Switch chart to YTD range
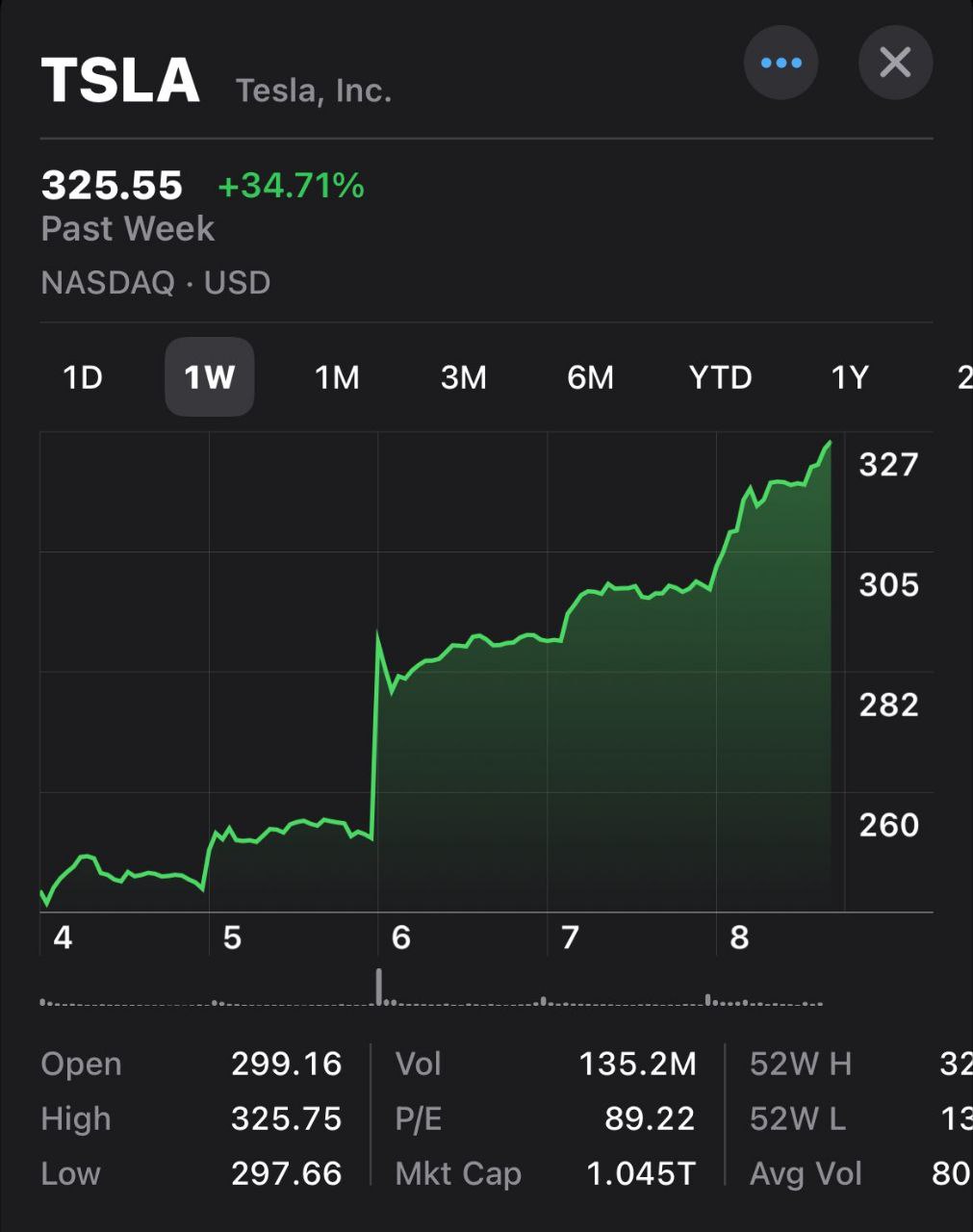Screen dimensions: 973x1232 (x=720, y=377)
